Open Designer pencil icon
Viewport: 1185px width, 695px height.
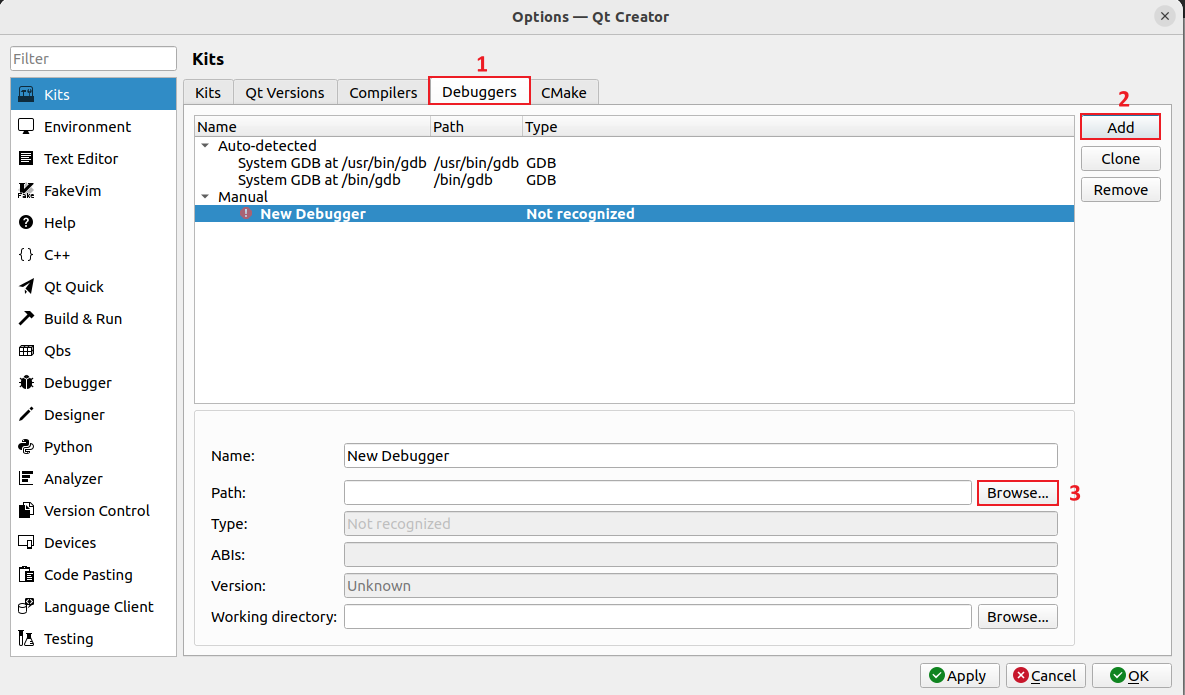[26, 414]
